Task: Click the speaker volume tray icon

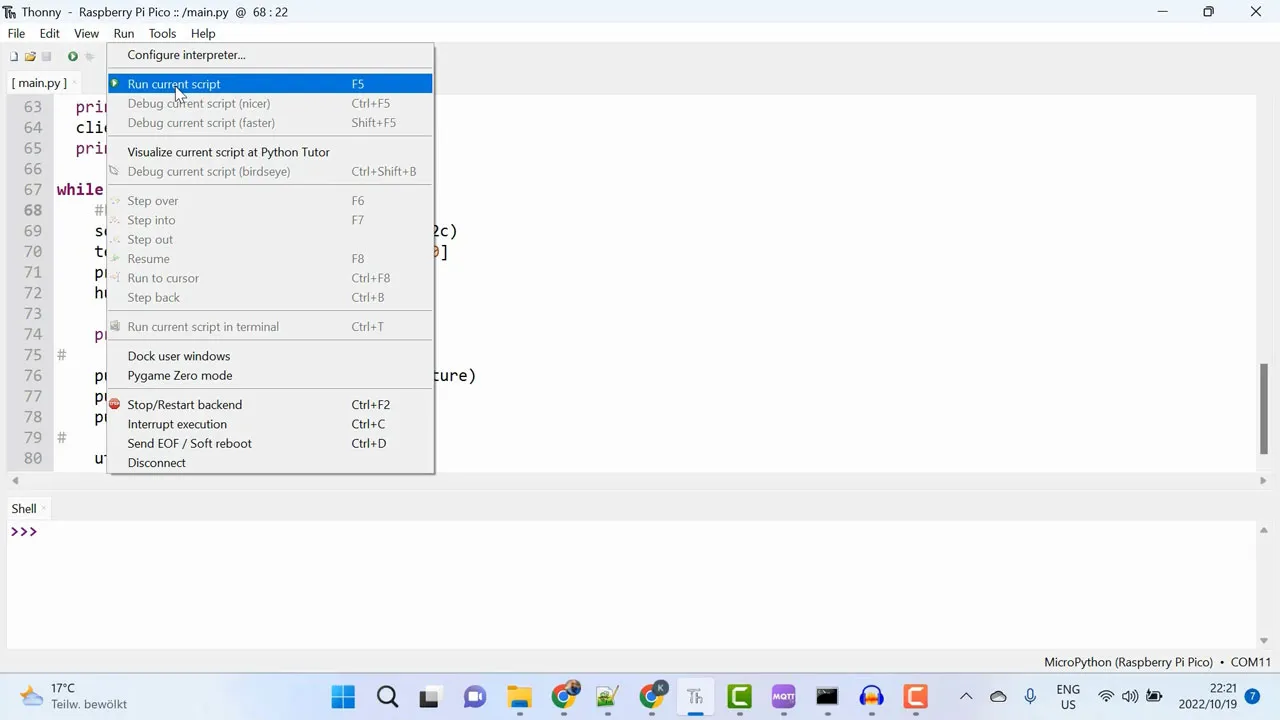Action: [1130, 697]
